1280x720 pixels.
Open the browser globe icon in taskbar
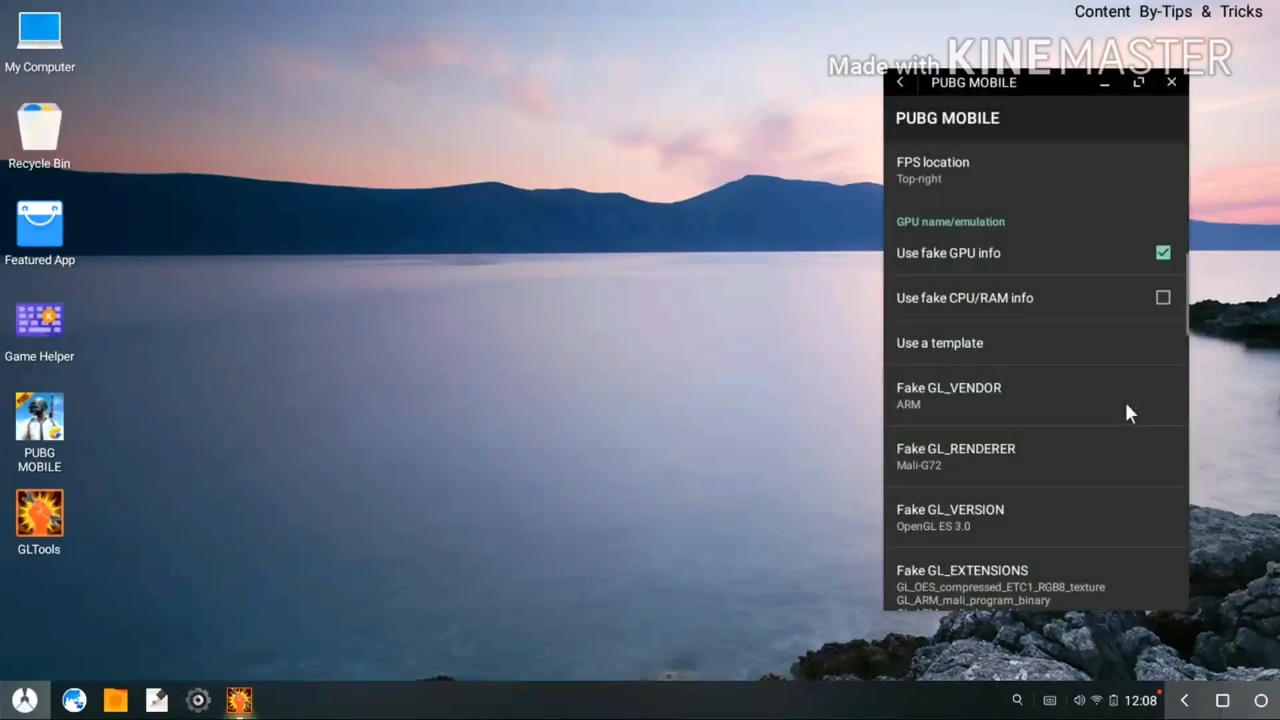point(74,700)
